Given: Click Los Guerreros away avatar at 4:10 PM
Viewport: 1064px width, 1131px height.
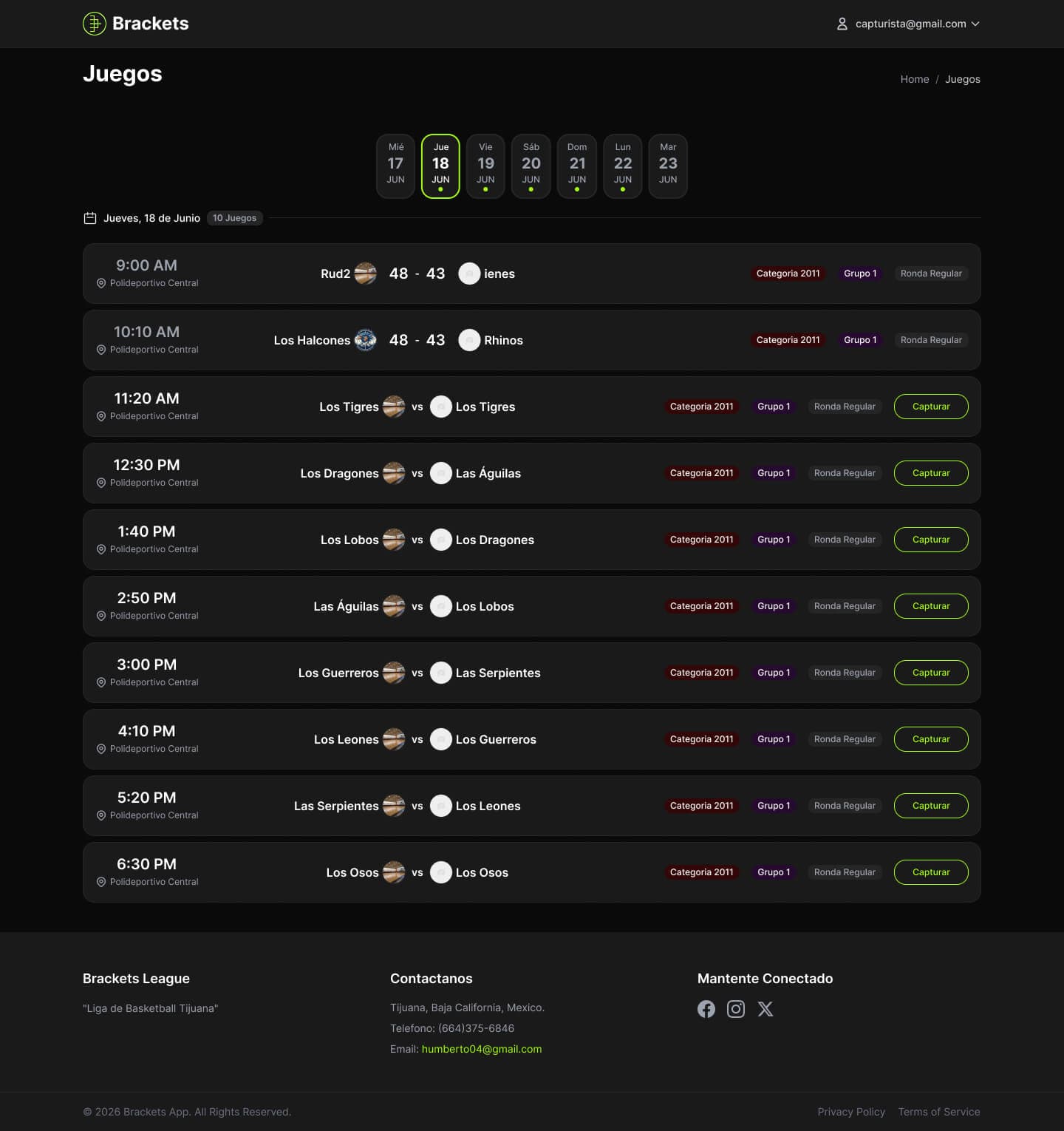Looking at the screenshot, I should pos(441,739).
